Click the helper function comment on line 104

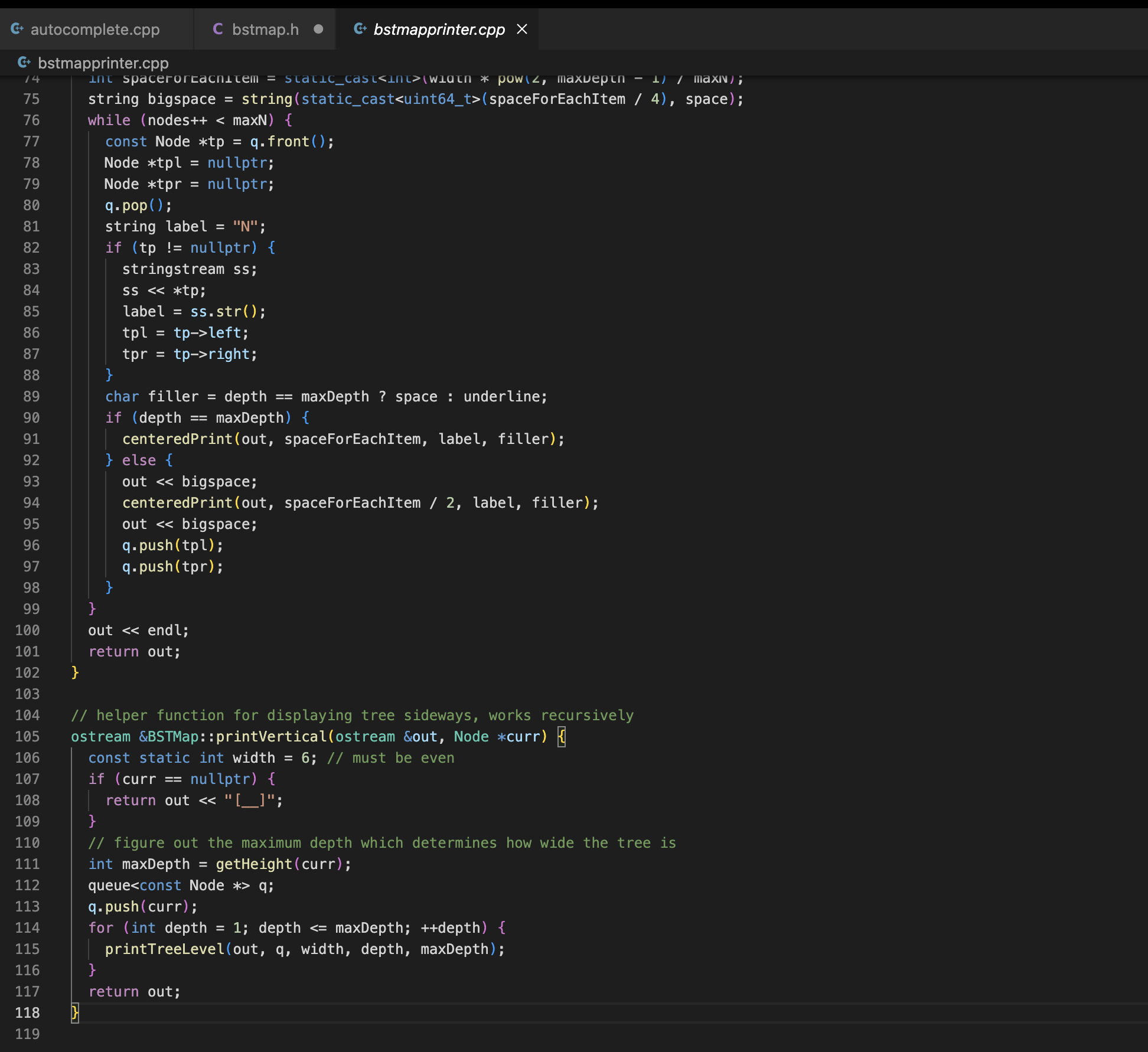pyautogui.click(x=352, y=715)
